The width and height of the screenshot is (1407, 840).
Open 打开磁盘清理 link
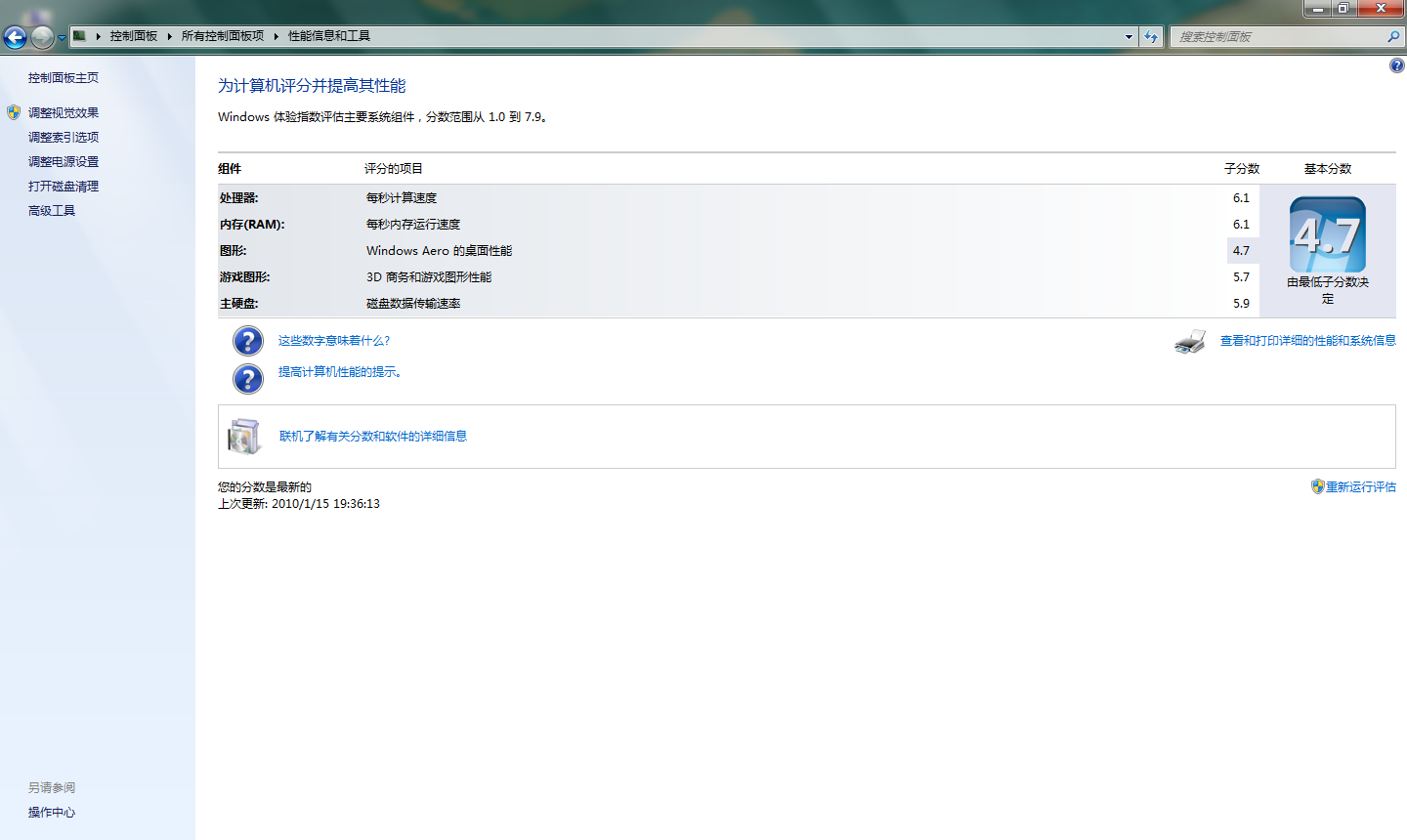point(64,187)
